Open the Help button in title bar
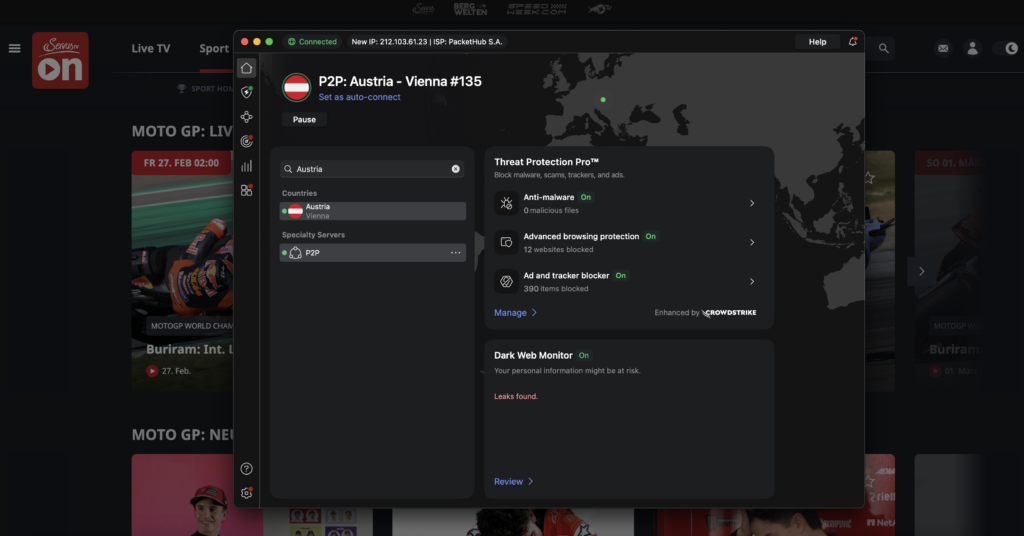The image size is (1024, 536). pos(817,42)
